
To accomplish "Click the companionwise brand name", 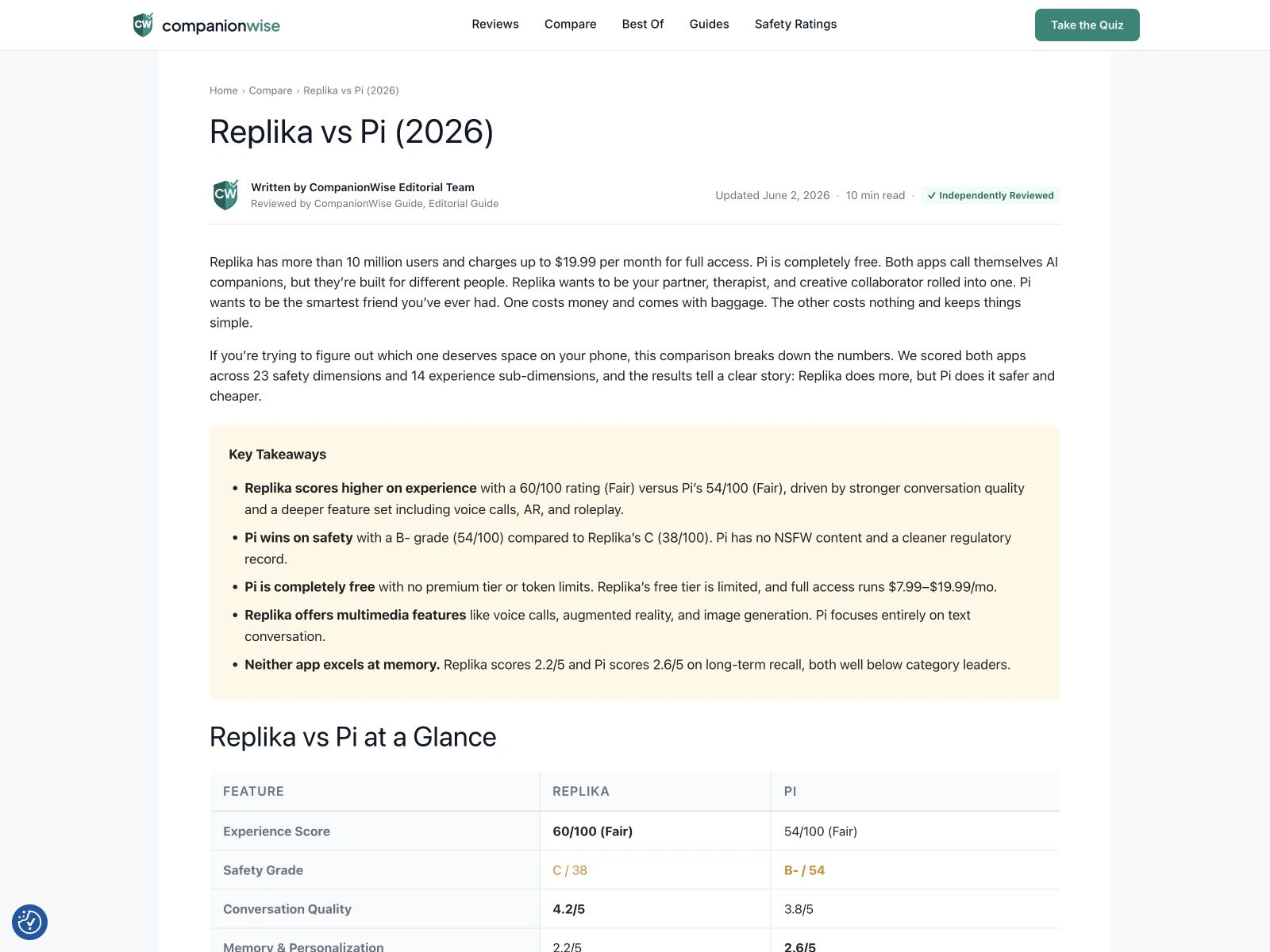I will pos(221,25).
